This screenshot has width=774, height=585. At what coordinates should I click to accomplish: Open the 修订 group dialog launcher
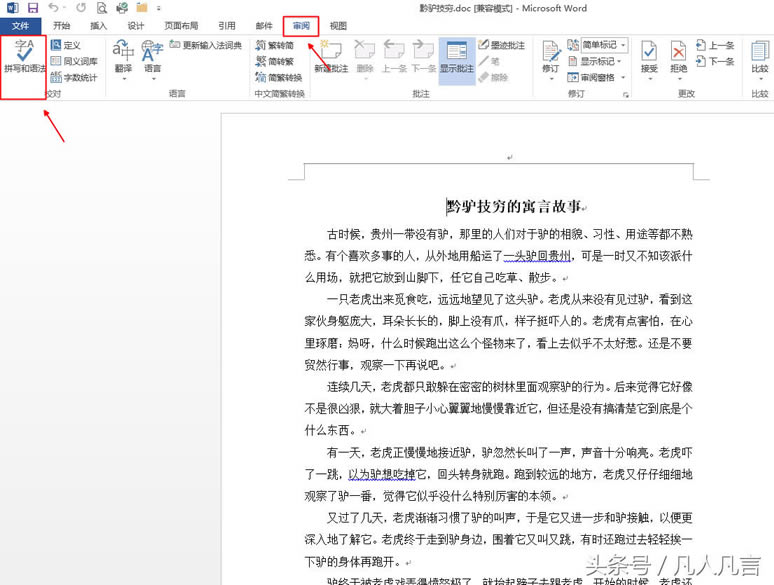click(626, 93)
